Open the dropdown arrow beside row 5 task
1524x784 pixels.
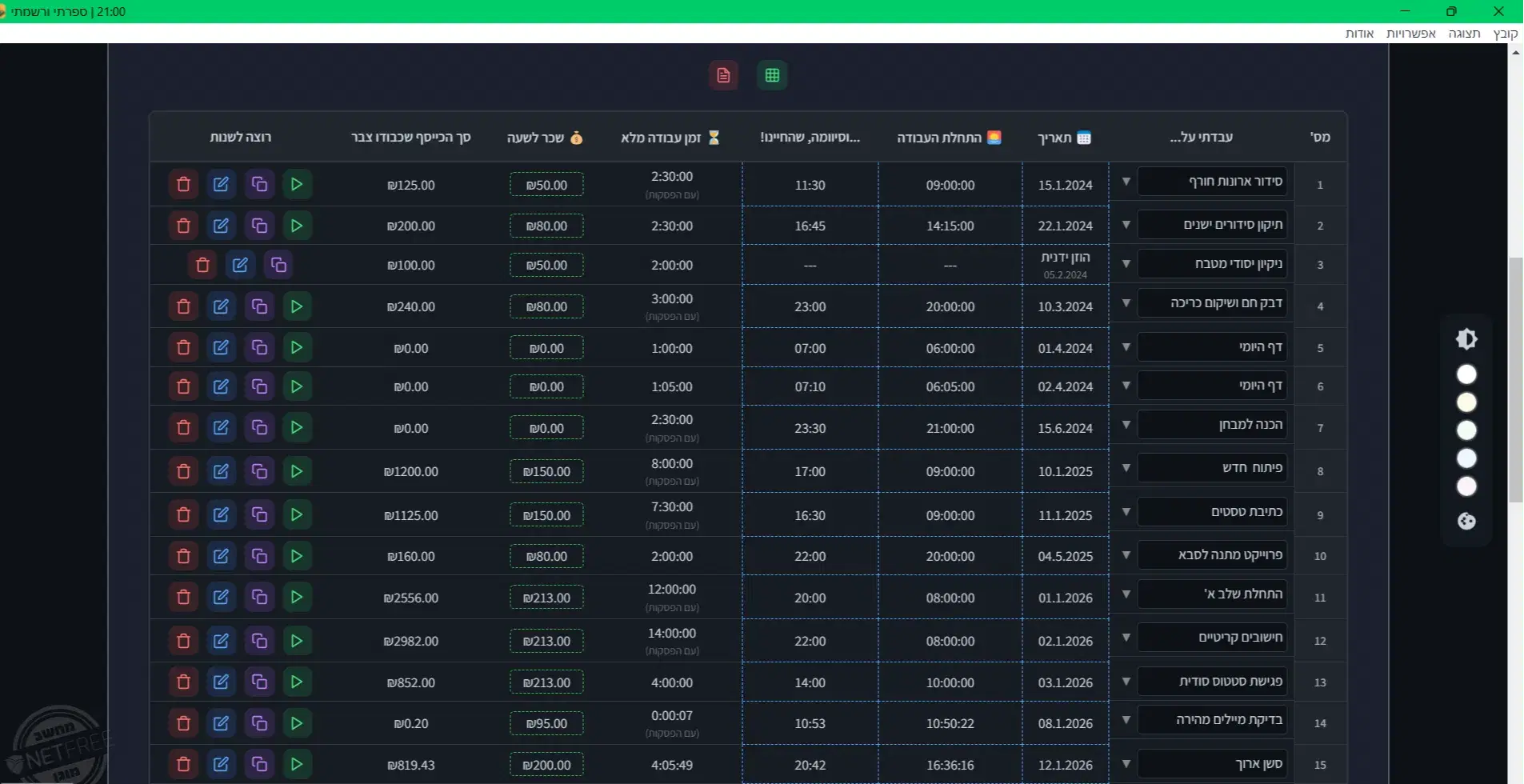point(1126,347)
